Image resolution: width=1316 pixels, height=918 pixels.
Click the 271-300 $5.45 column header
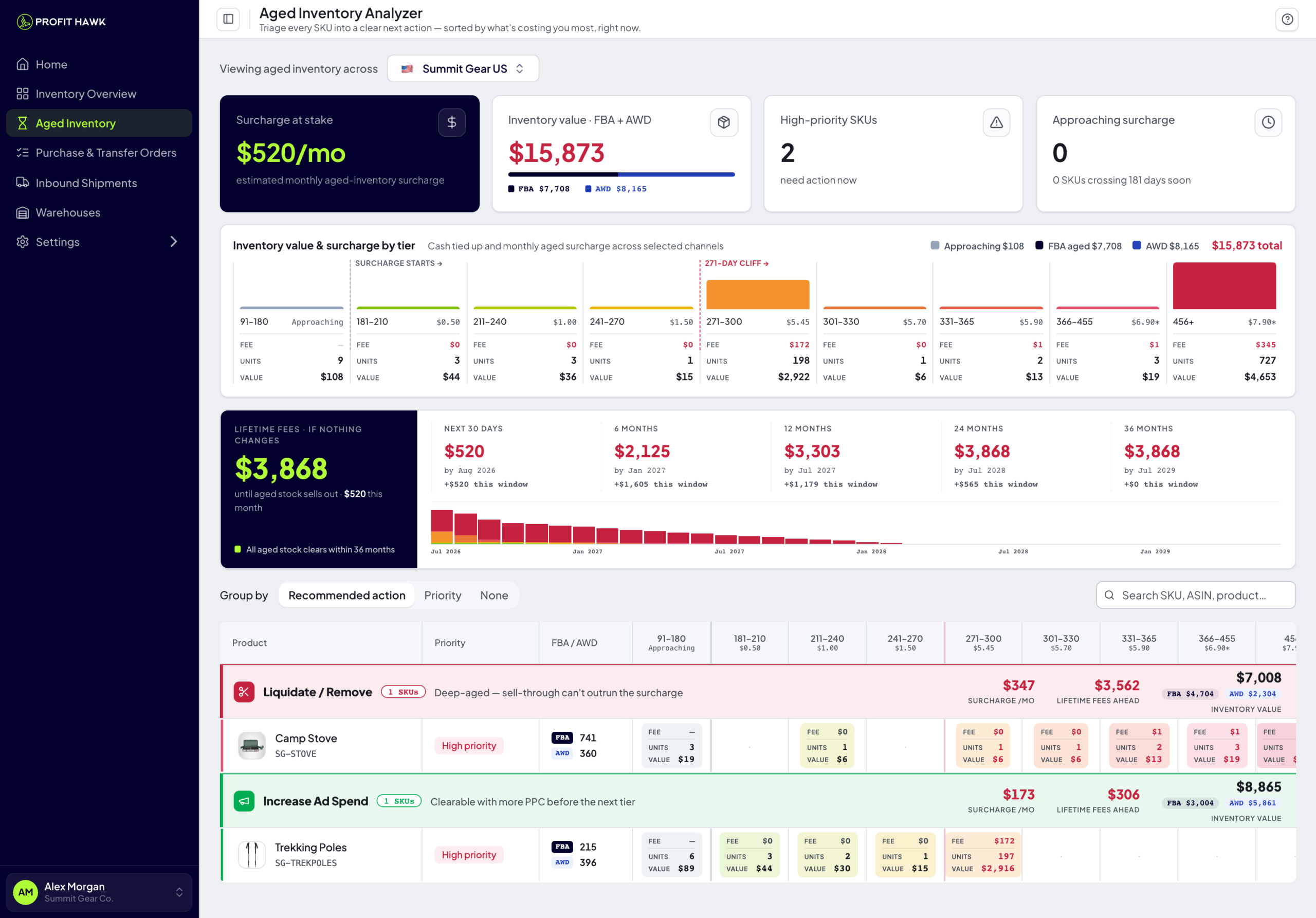(x=983, y=643)
